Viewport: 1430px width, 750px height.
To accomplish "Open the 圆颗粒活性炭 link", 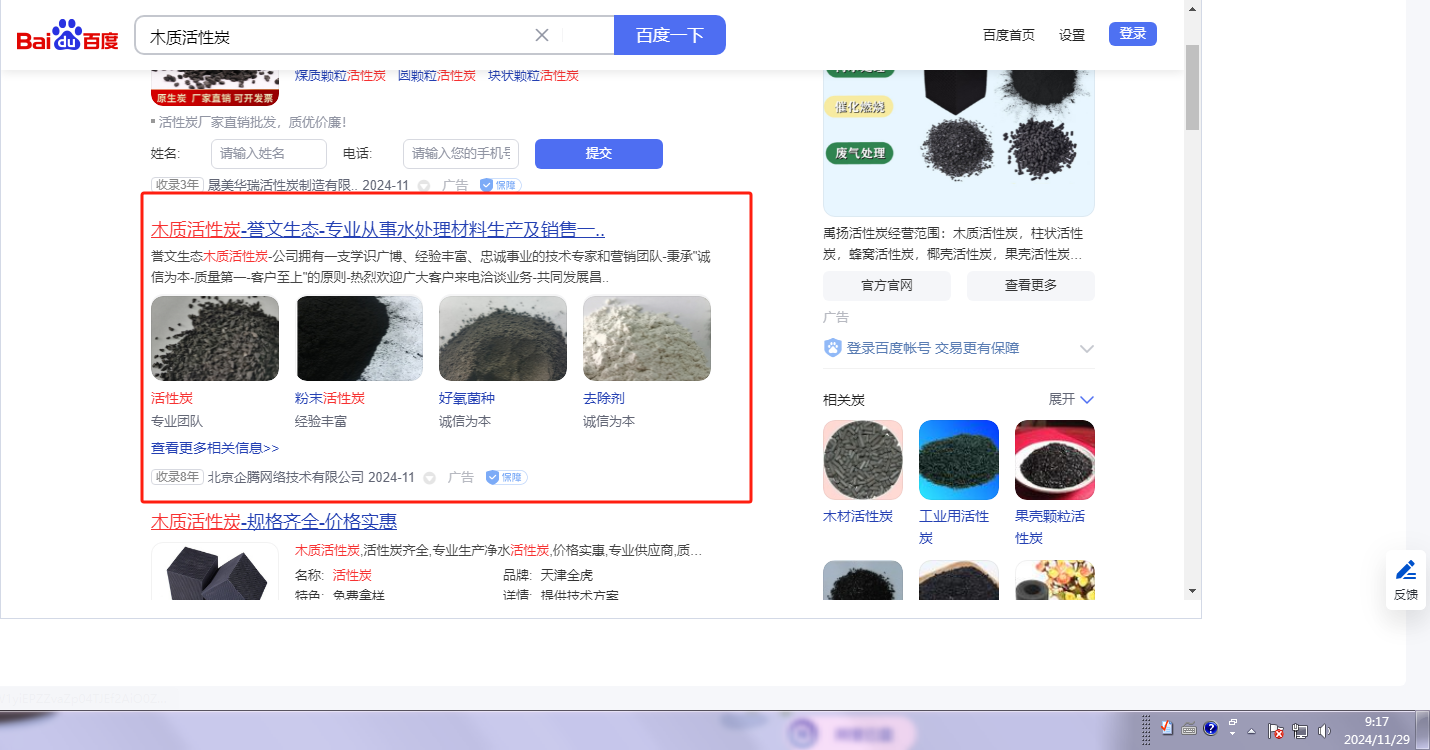I will tap(437, 75).
